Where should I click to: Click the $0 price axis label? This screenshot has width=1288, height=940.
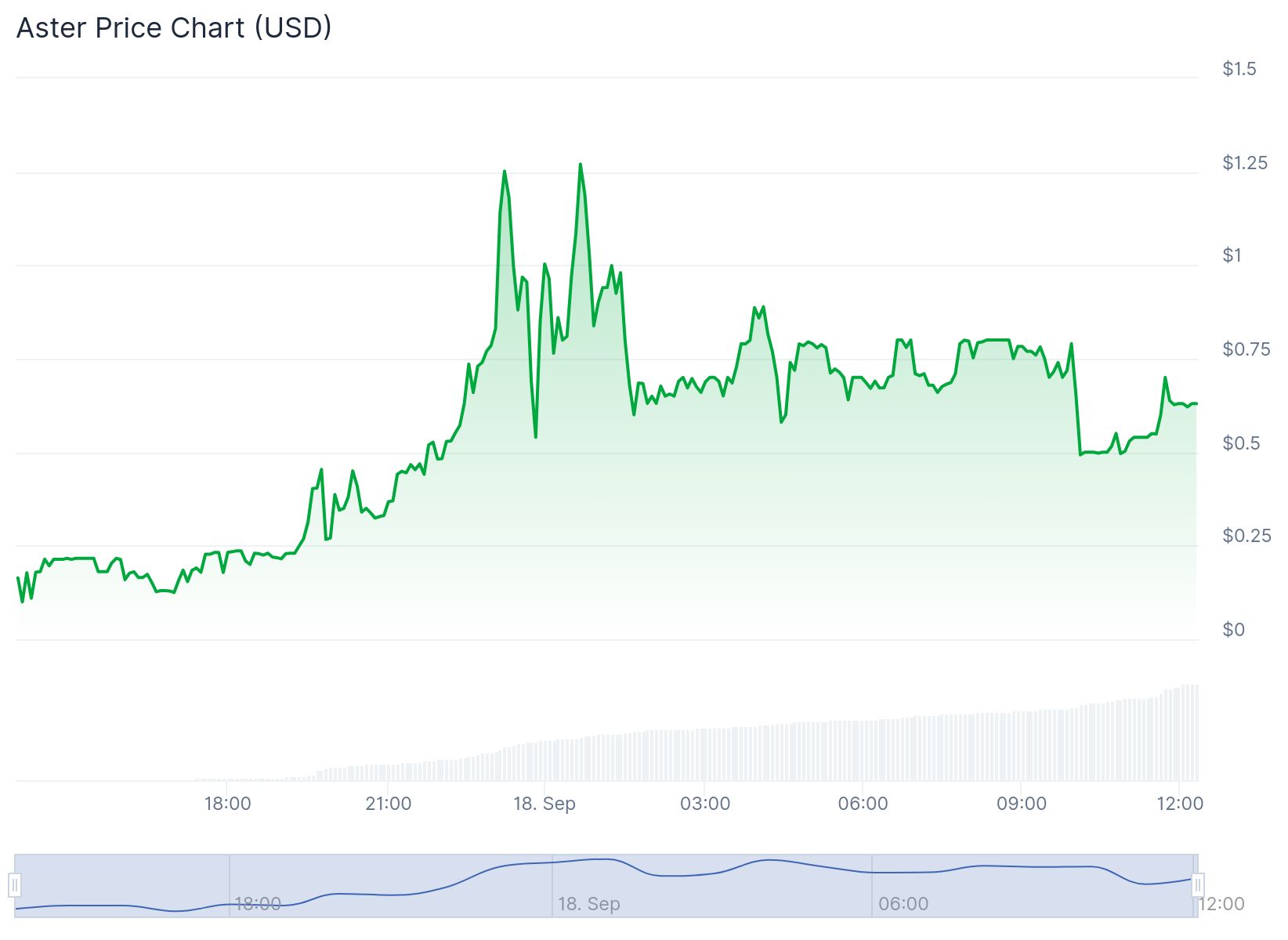[1233, 630]
